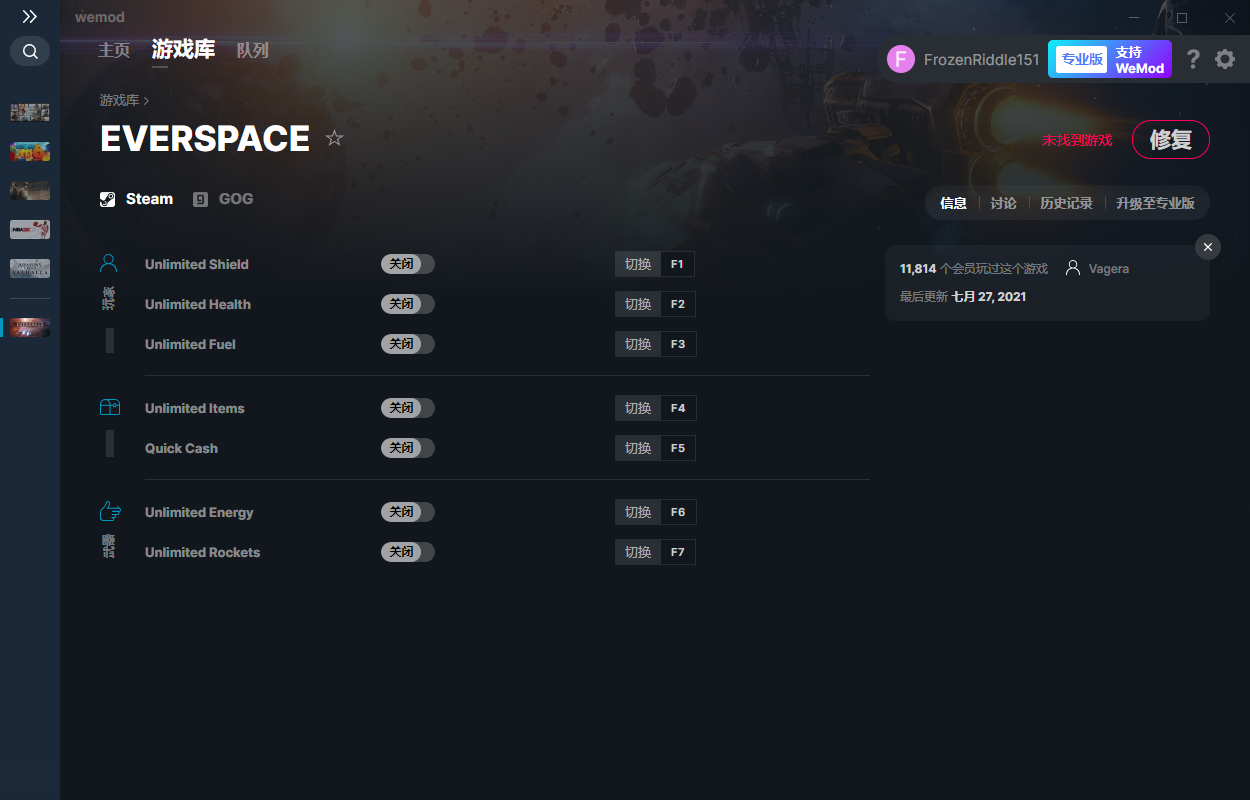Screen dimensions: 1250x800
Task: Turn on the Quick Cash switch
Action: (x=408, y=448)
